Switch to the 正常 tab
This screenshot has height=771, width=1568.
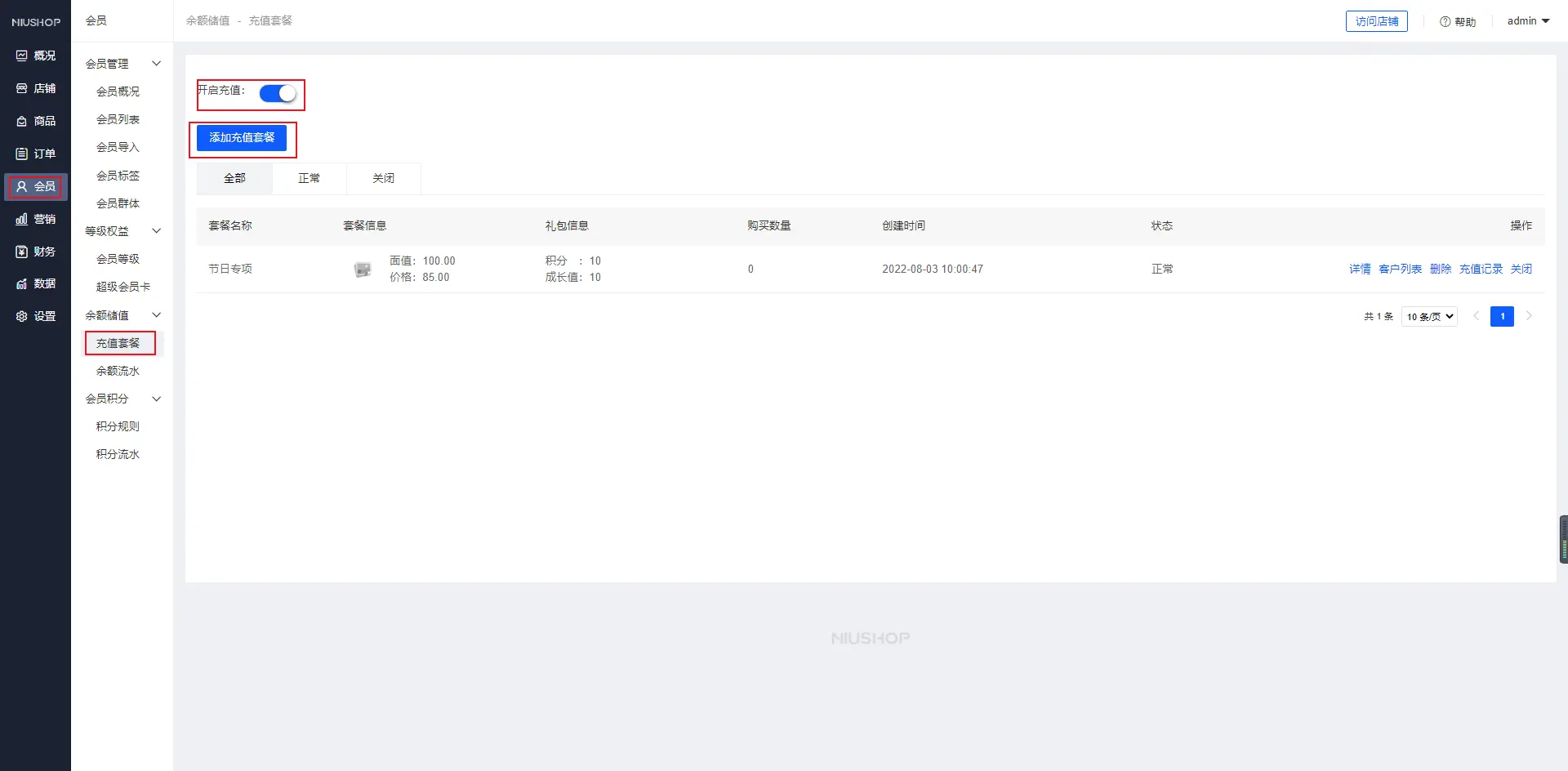point(309,178)
